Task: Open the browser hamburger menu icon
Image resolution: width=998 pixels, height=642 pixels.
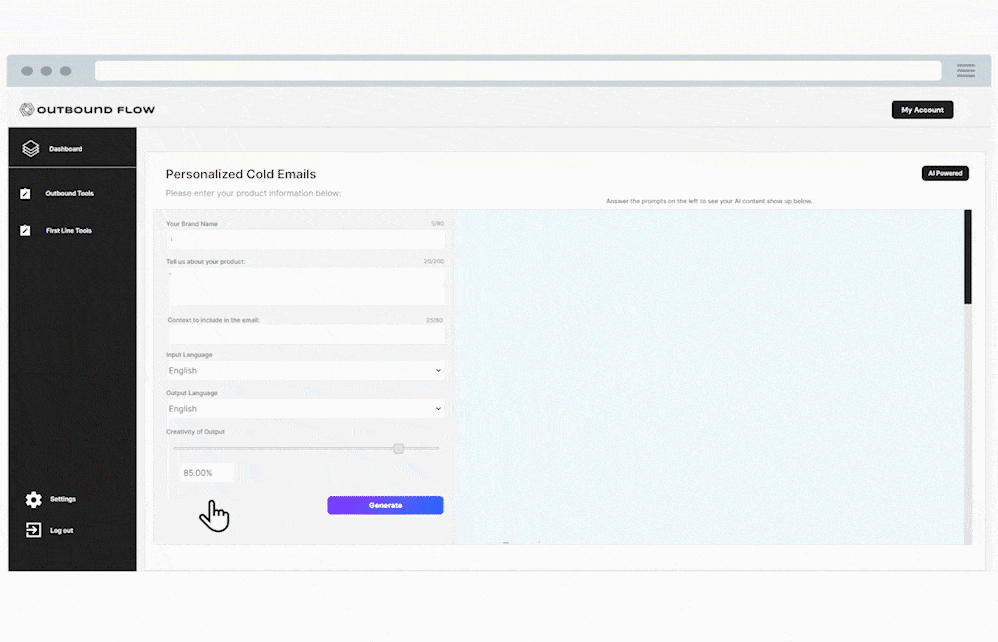Action: (x=965, y=71)
